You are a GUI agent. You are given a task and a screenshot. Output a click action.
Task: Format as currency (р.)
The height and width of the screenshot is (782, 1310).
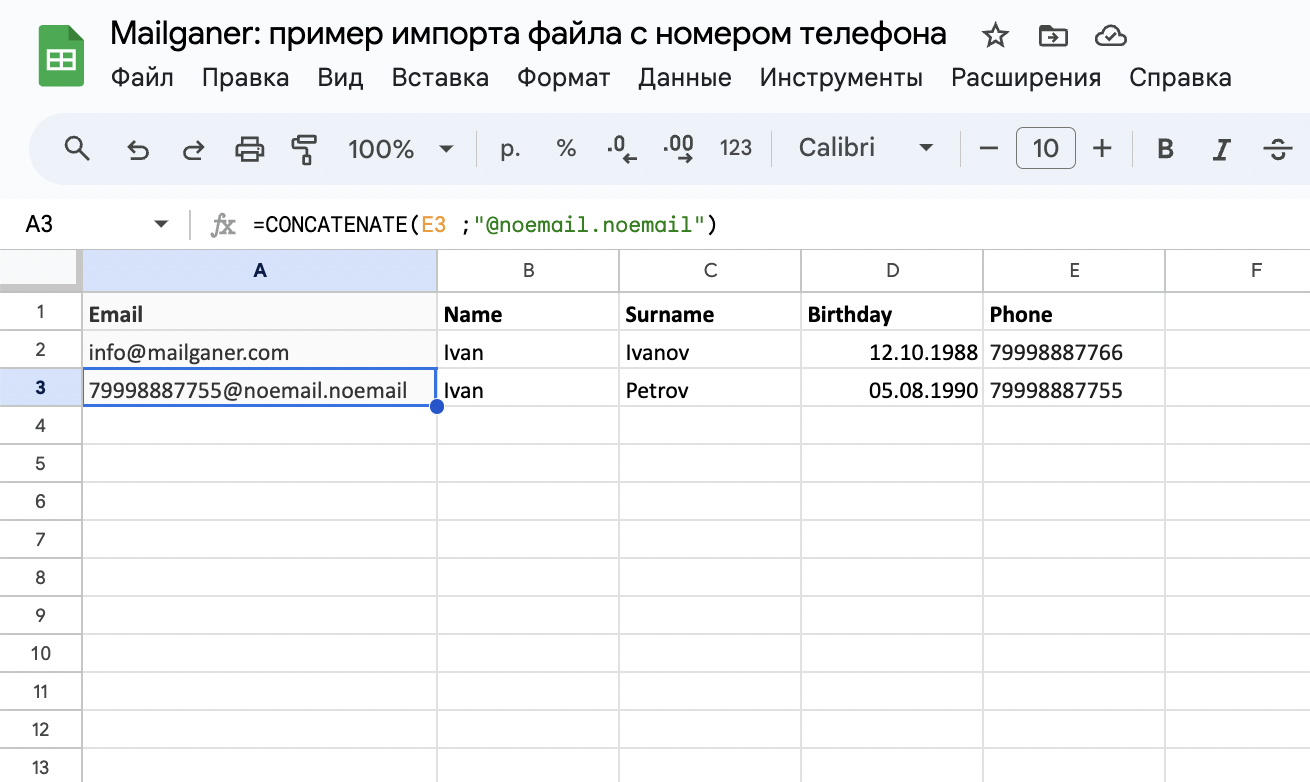[x=511, y=149]
